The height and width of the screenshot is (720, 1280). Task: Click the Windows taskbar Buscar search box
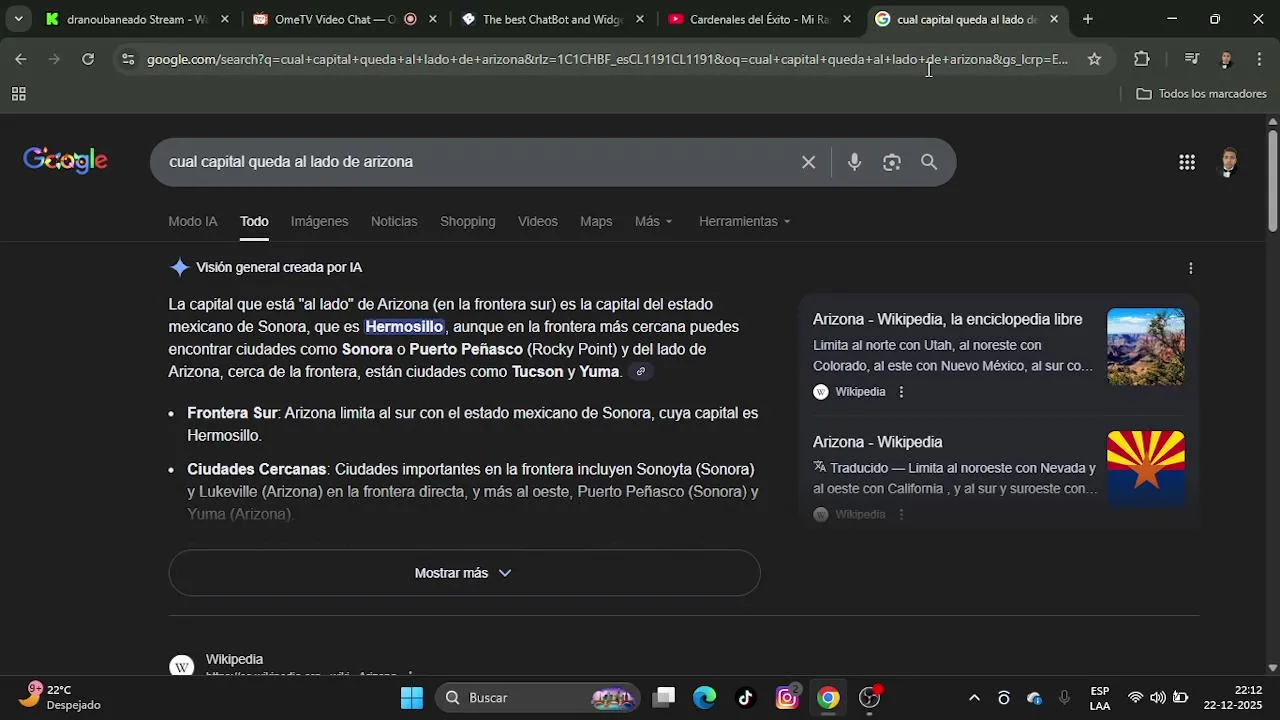tap(540, 697)
